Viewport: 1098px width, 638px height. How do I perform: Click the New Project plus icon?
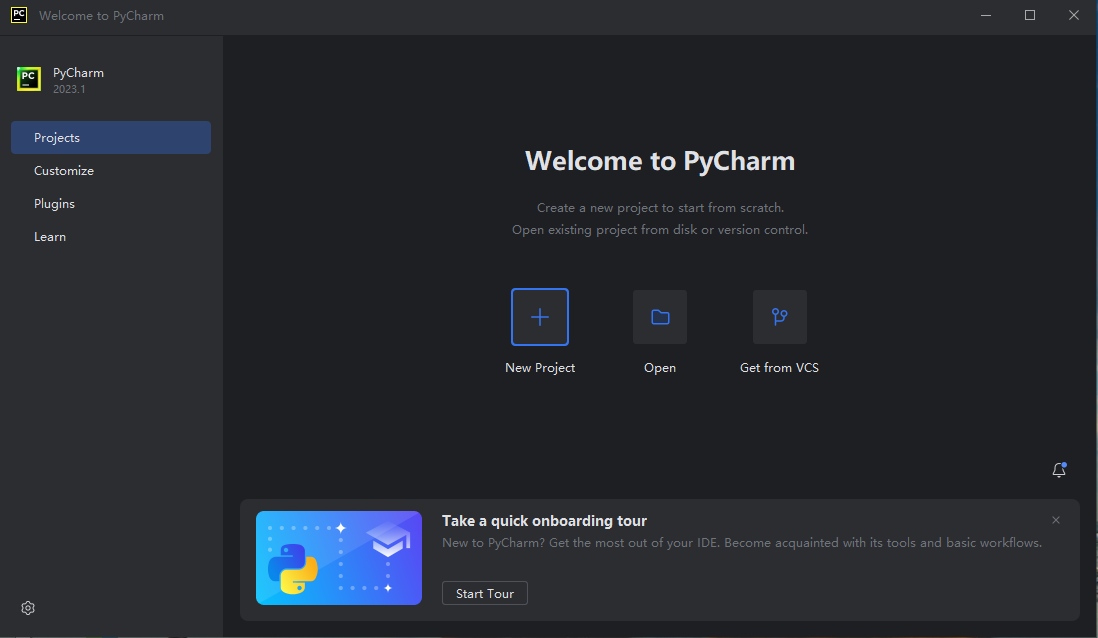tap(540, 317)
